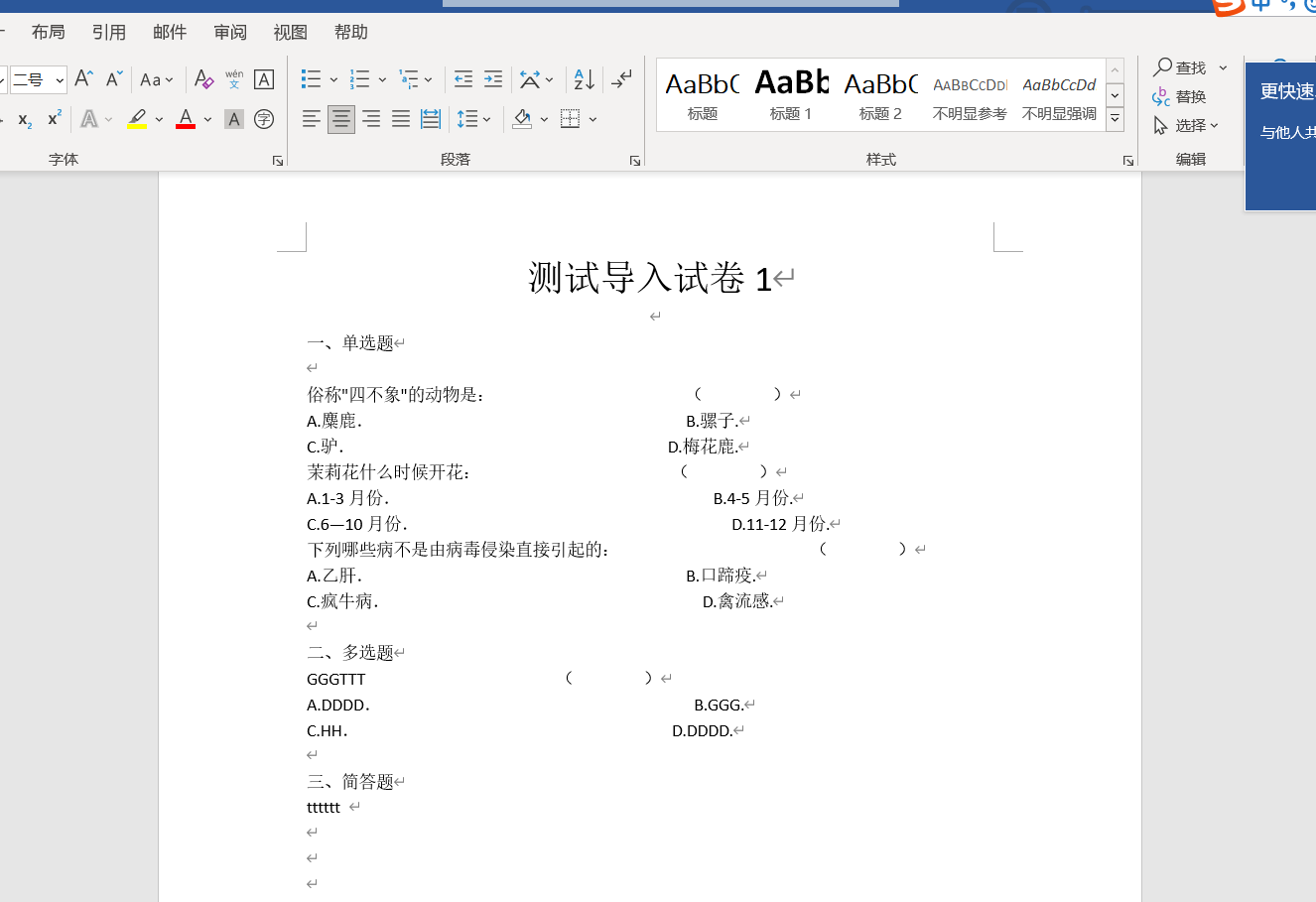
Task: Apply the 标题 style
Action: click(703, 95)
